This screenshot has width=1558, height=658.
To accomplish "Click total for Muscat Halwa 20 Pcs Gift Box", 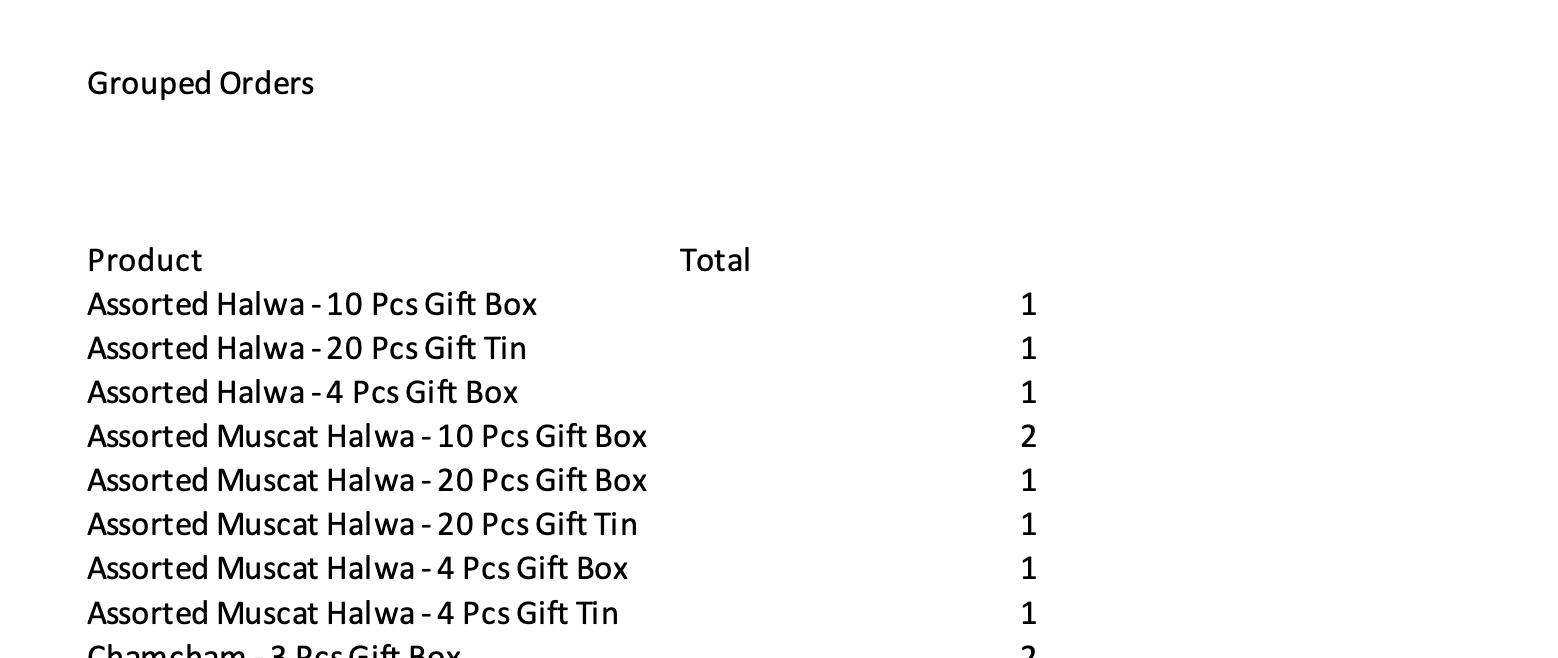I will tap(1028, 481).
